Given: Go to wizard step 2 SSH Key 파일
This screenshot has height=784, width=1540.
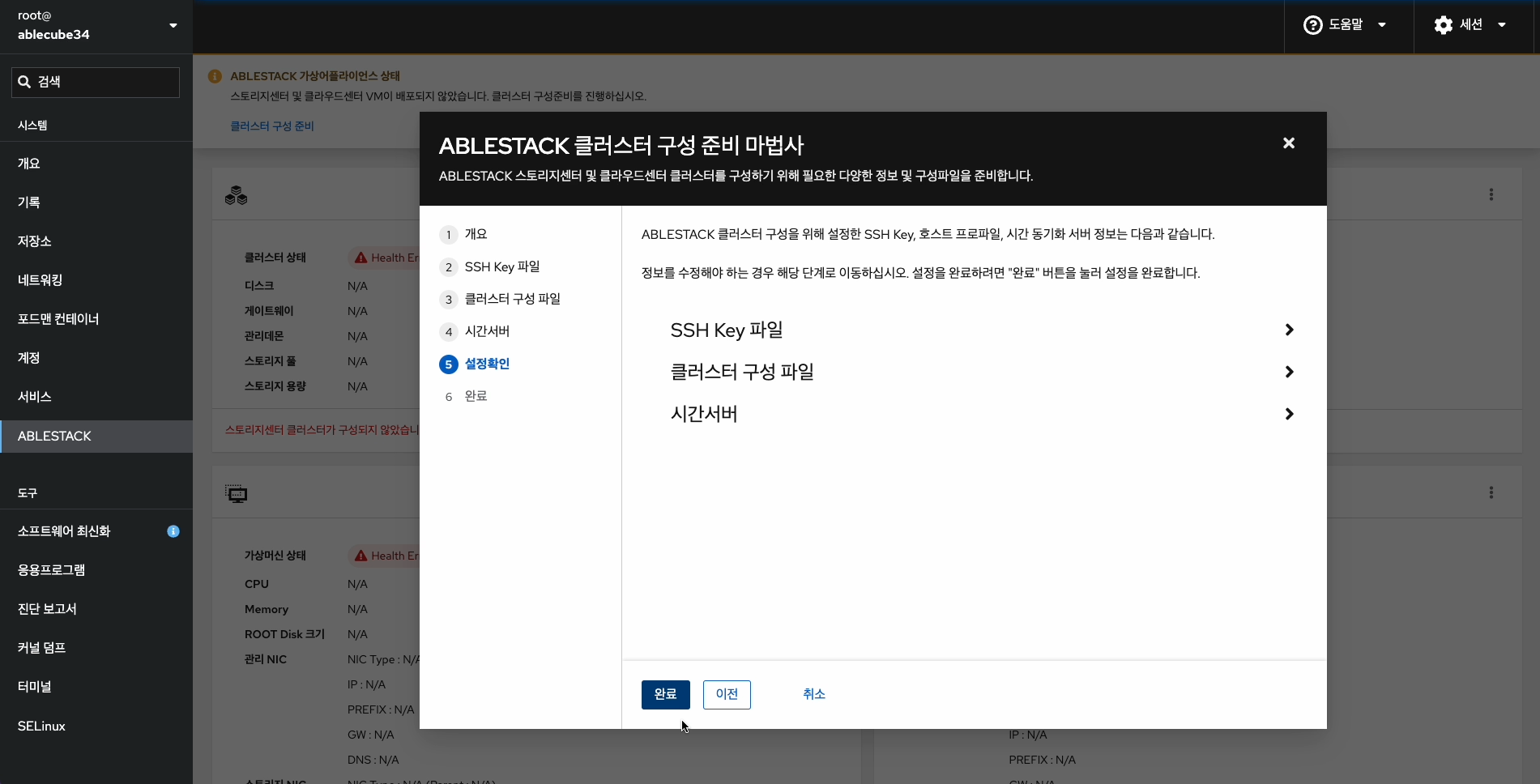Looking at the screenshot, I should (489, 266).
